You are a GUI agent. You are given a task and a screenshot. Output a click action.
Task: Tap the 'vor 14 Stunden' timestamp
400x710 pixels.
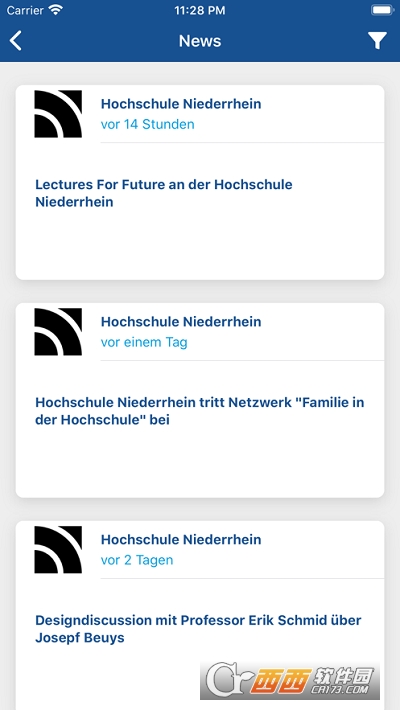click(148, 125)
